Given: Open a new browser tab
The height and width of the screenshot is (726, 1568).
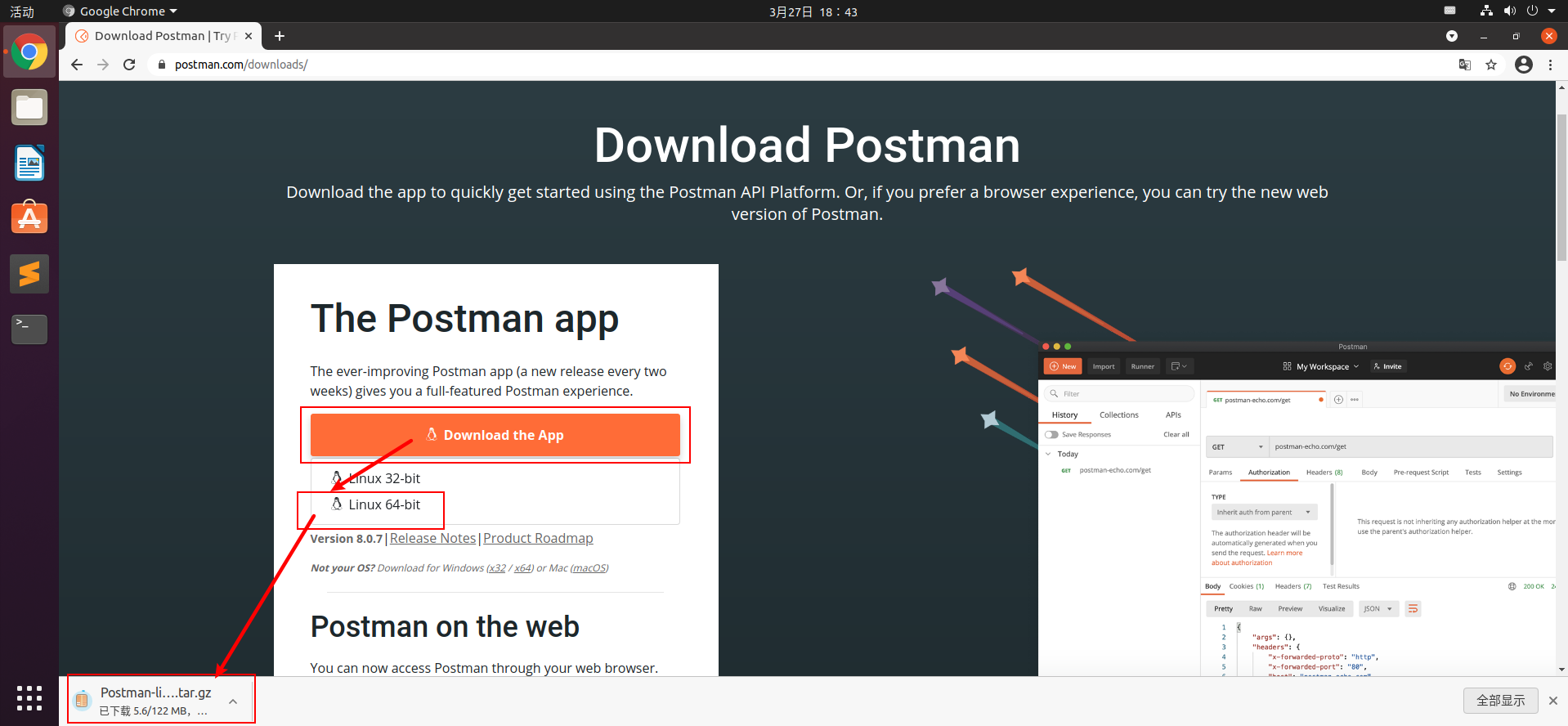Looking at the screenshot, I should click(280, 36).
